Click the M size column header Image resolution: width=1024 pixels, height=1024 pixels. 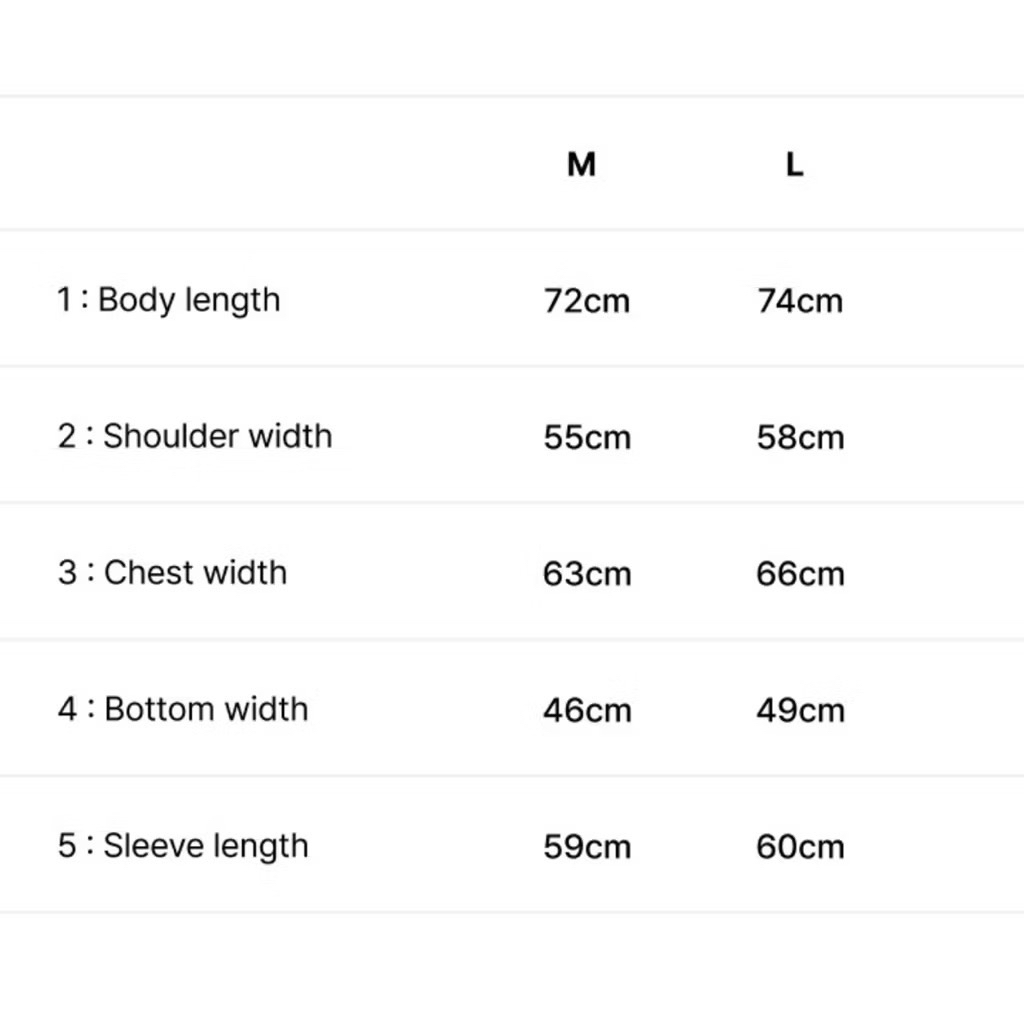tap(581, 164)
